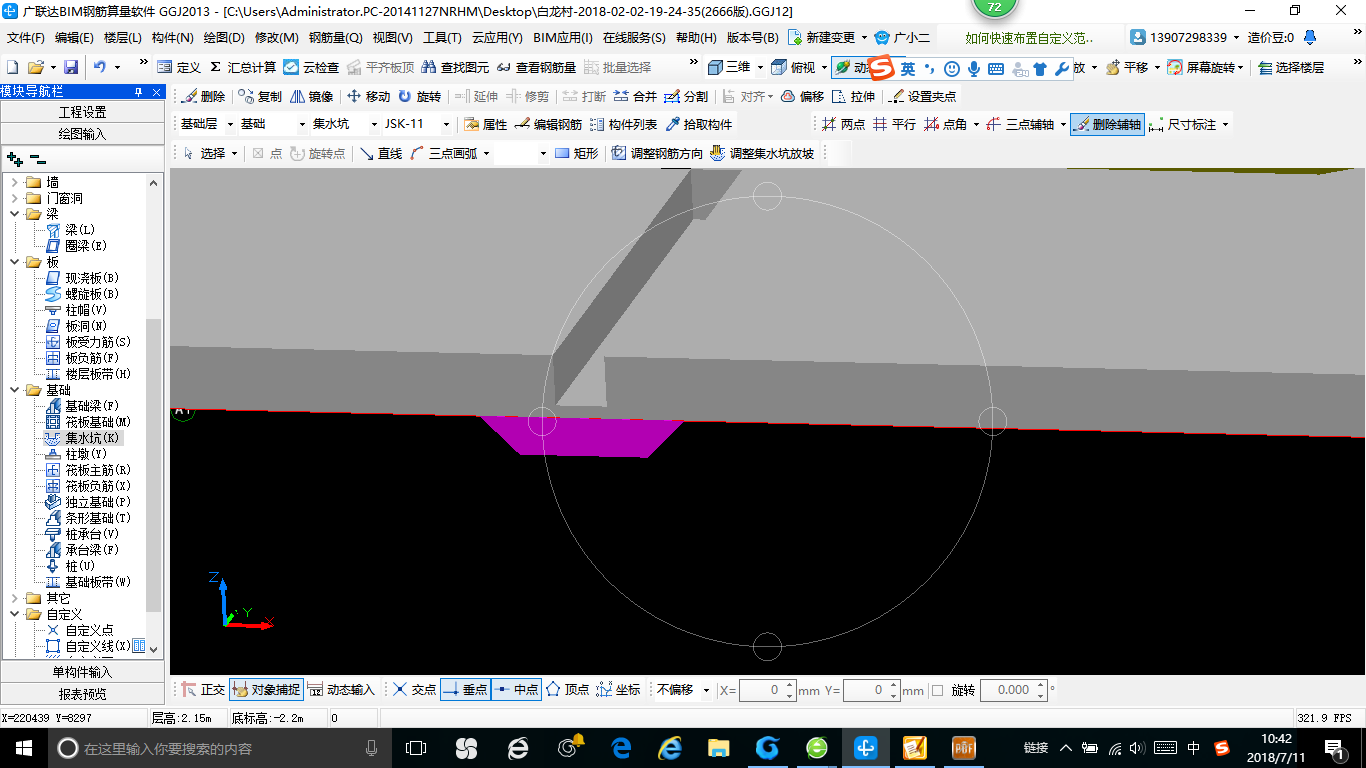Click the 分割 (split) tool
The image size is (1366, 768).
pos(687,97)
